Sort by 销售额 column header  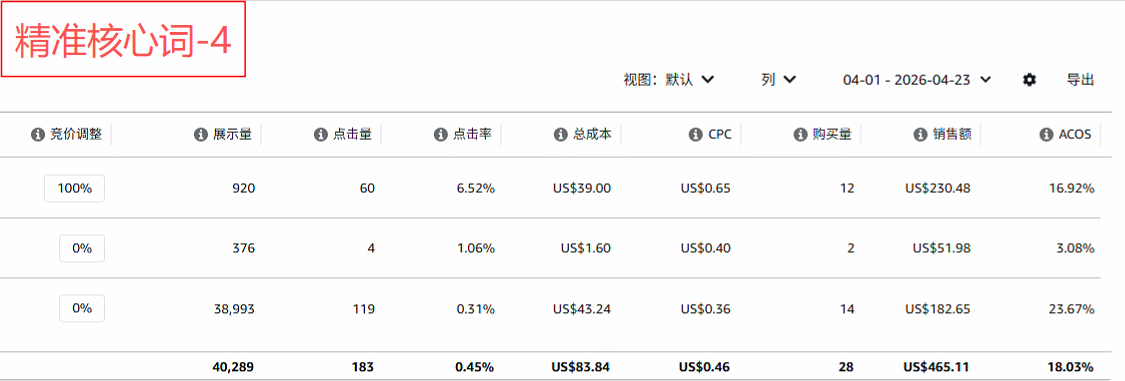coord(952,134)
